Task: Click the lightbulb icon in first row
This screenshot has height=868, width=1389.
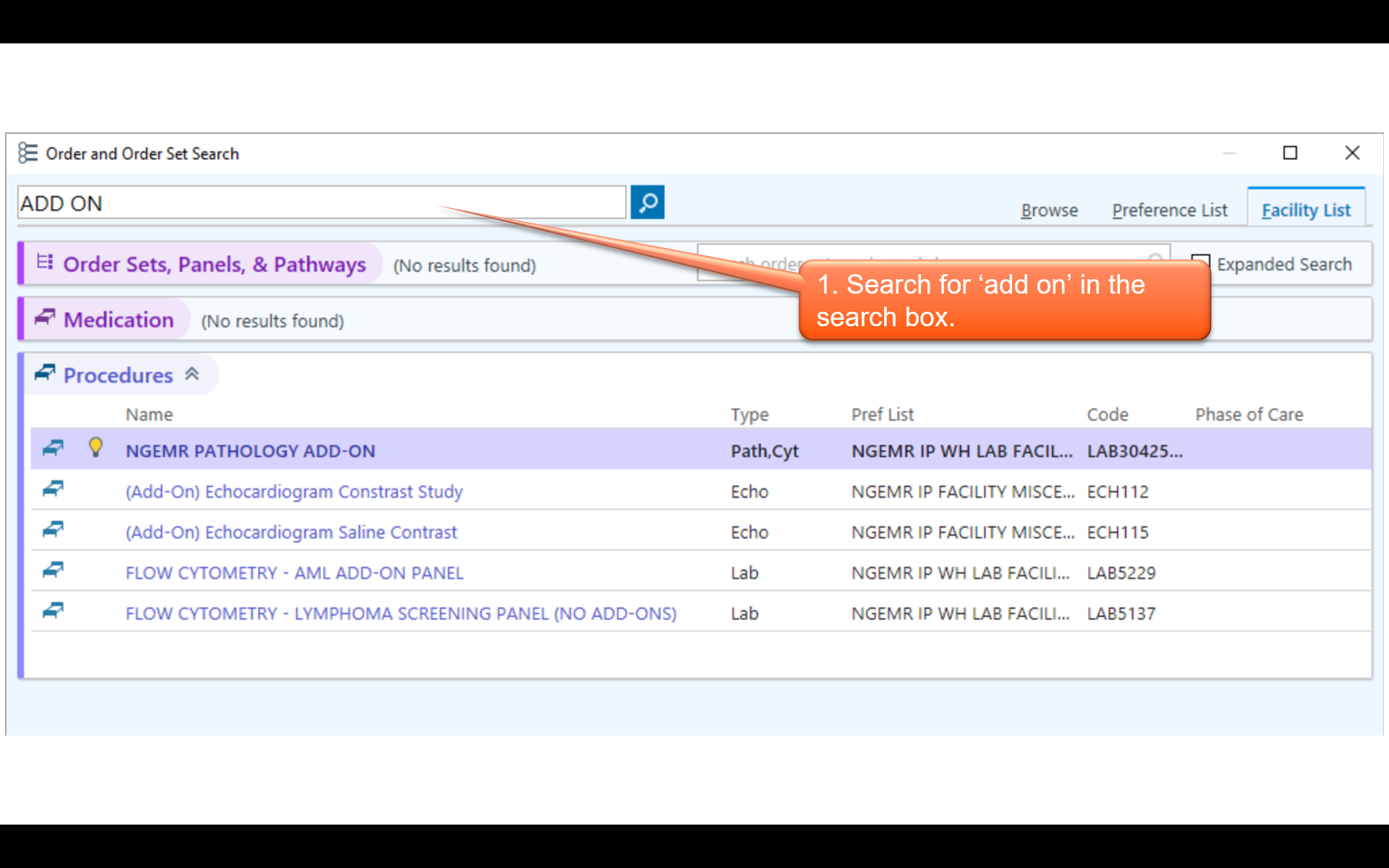Action: click(x=95, y=448)
